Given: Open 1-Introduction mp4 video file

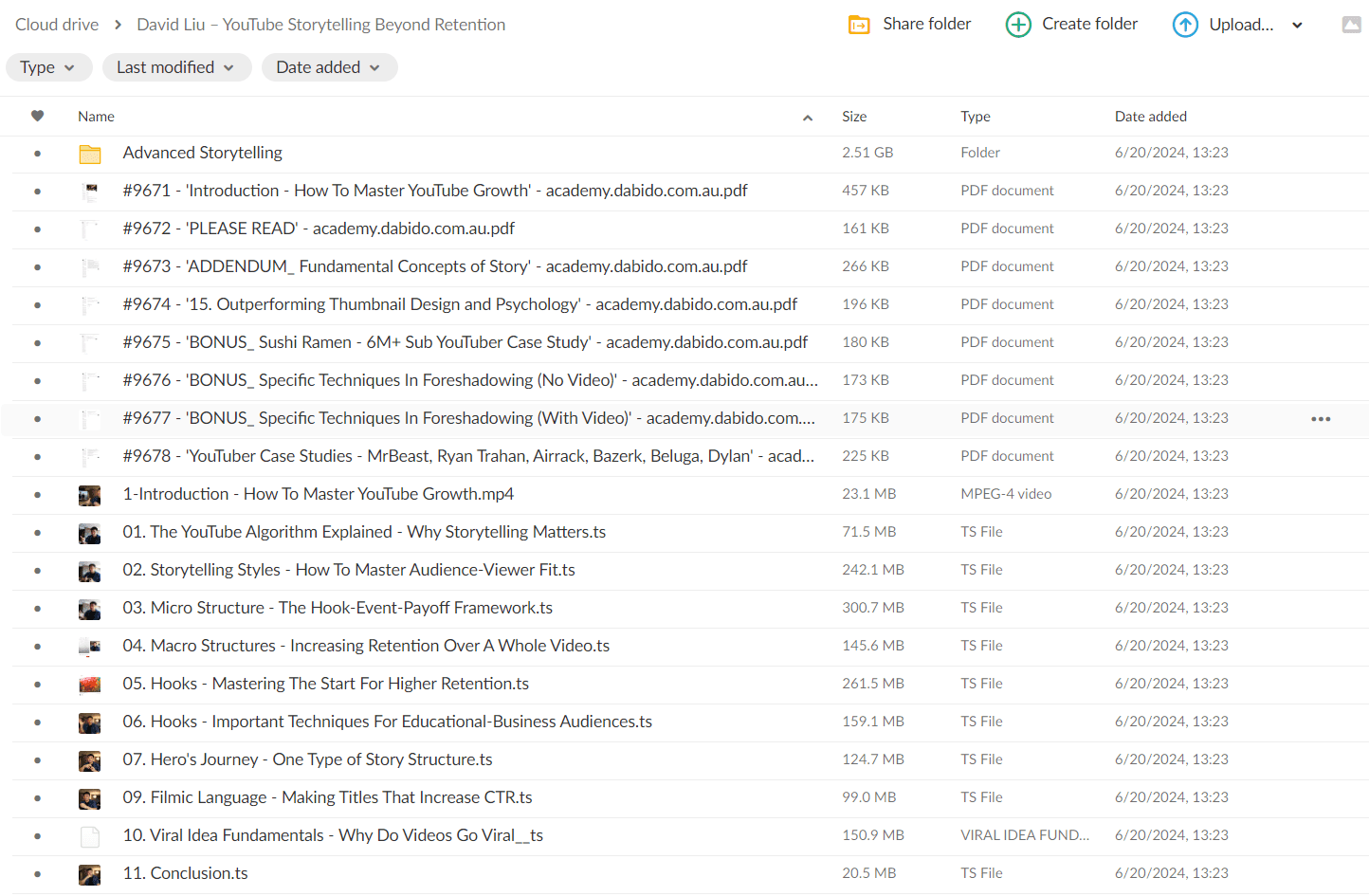Looking at the screenshot, I should click(318, 494).
